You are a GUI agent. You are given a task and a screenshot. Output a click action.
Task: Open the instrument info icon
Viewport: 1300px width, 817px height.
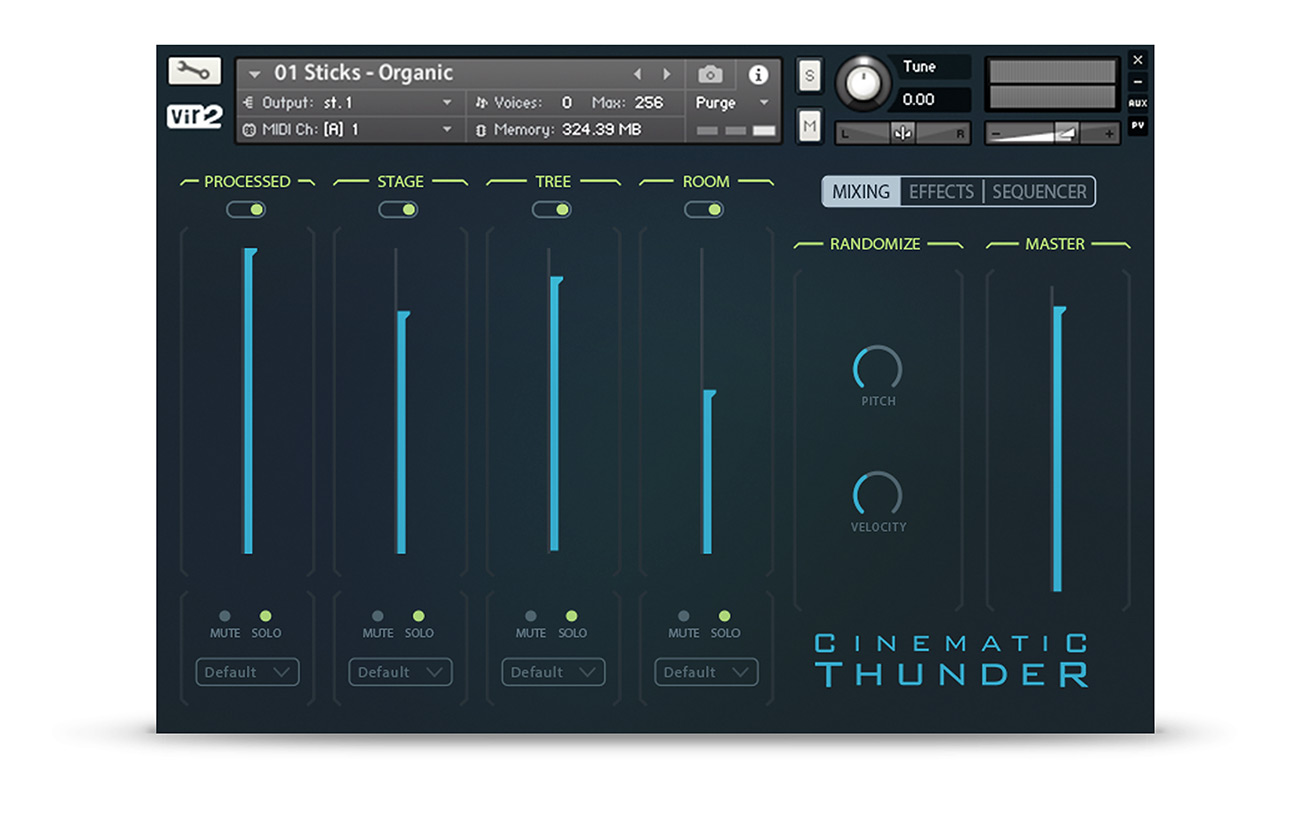758,75
